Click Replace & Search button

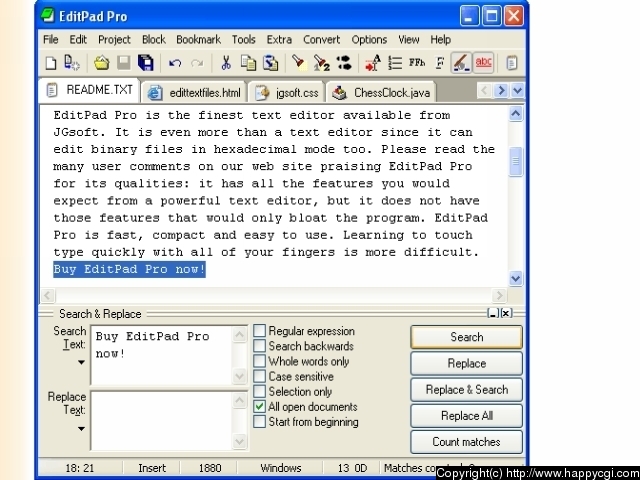click(x=467, y=389)
